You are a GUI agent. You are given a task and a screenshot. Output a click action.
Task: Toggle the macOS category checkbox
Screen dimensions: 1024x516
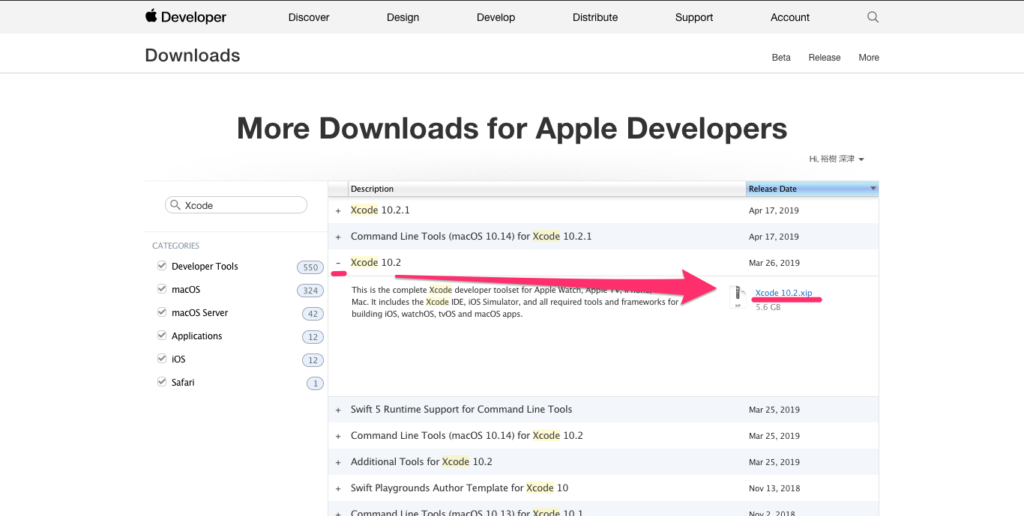161,289
